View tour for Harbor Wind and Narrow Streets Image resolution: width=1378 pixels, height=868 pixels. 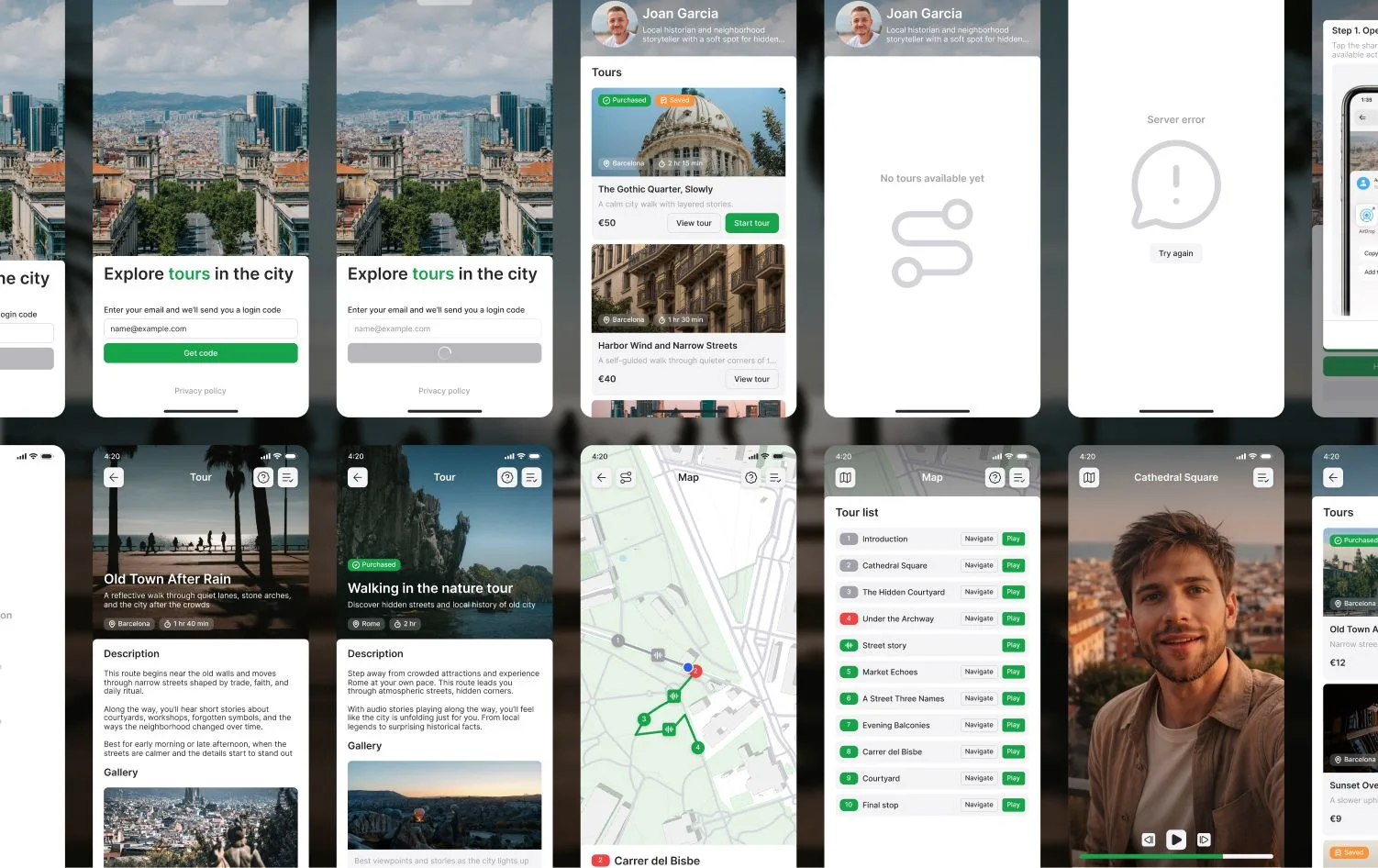pos(752,379)
